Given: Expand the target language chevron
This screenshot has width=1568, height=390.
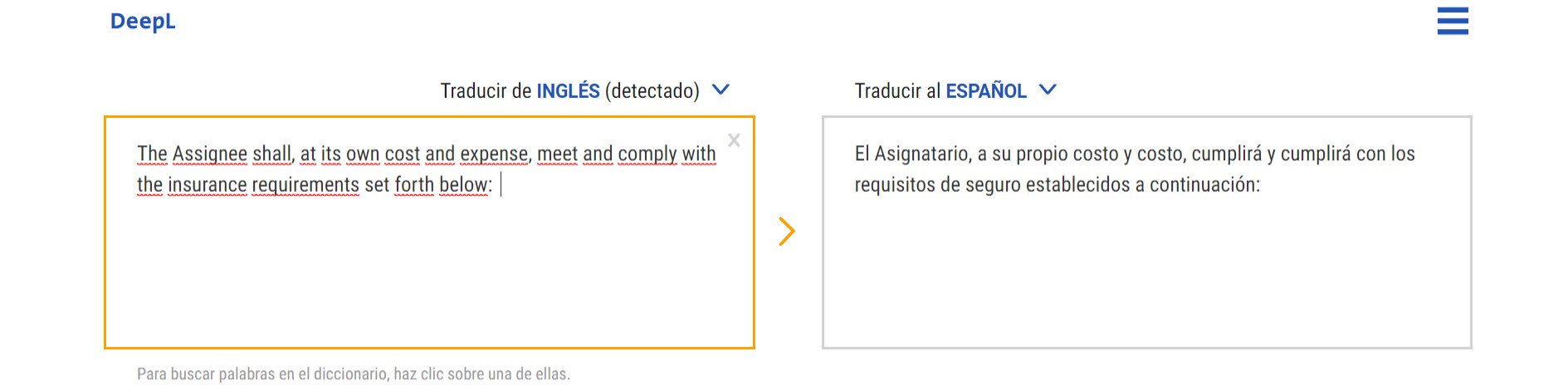Looking at the screenshot, I should coord(1048,90).
